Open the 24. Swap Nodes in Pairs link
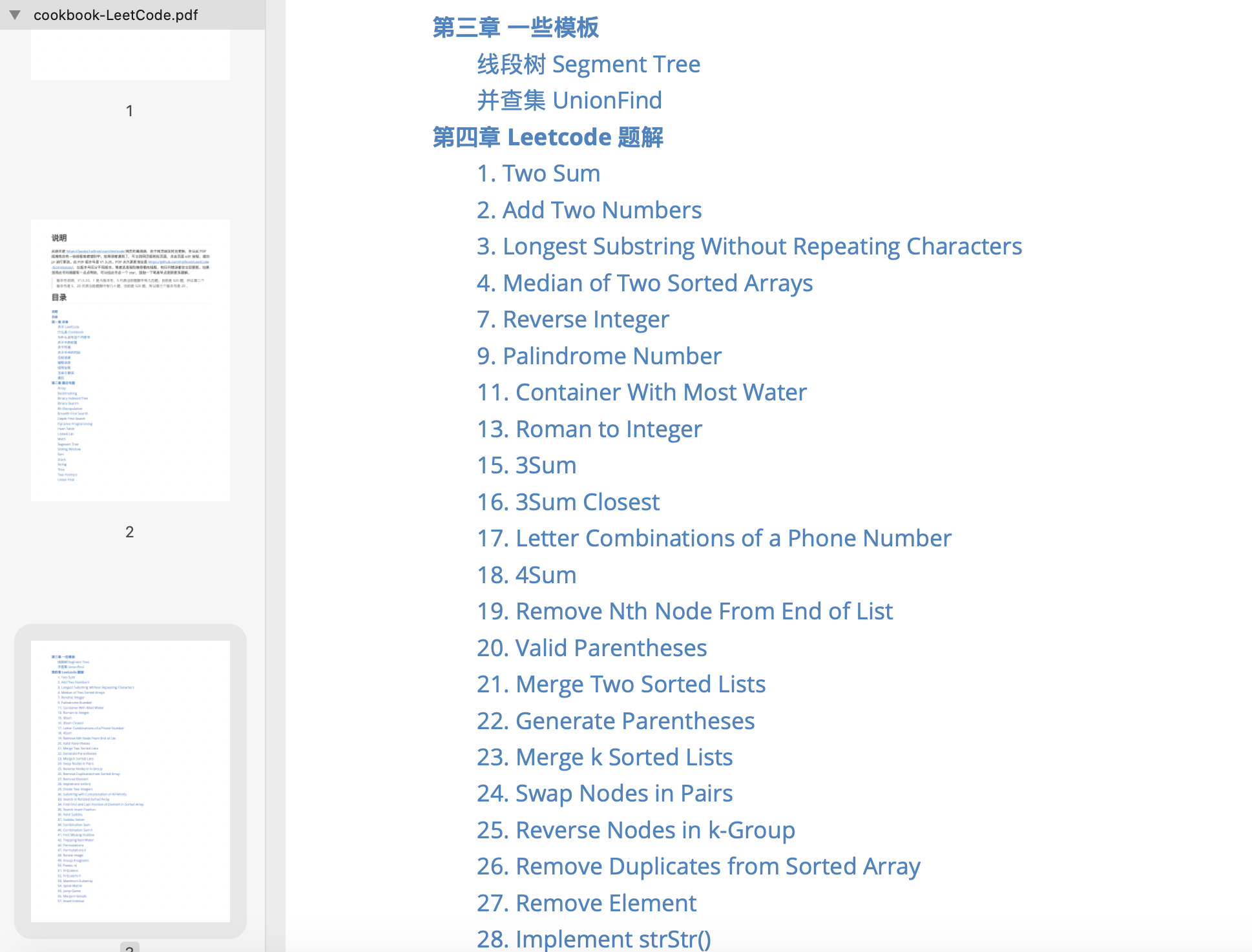Viewport: 1252px width, 952px height. click(x=605, y=794)
